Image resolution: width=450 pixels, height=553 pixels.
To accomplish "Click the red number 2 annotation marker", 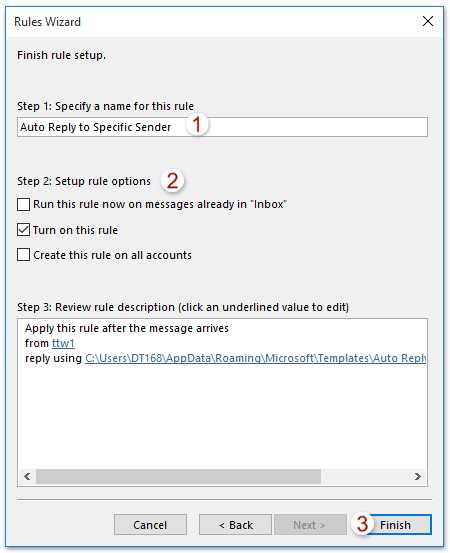I will click(x=172, y=181).
